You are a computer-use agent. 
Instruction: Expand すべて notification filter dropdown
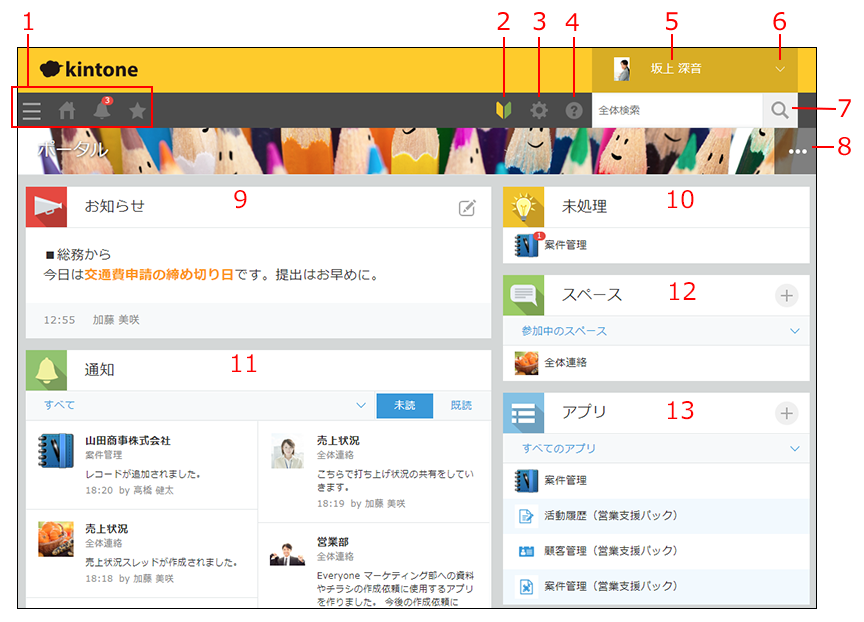[x=361, y=405]
